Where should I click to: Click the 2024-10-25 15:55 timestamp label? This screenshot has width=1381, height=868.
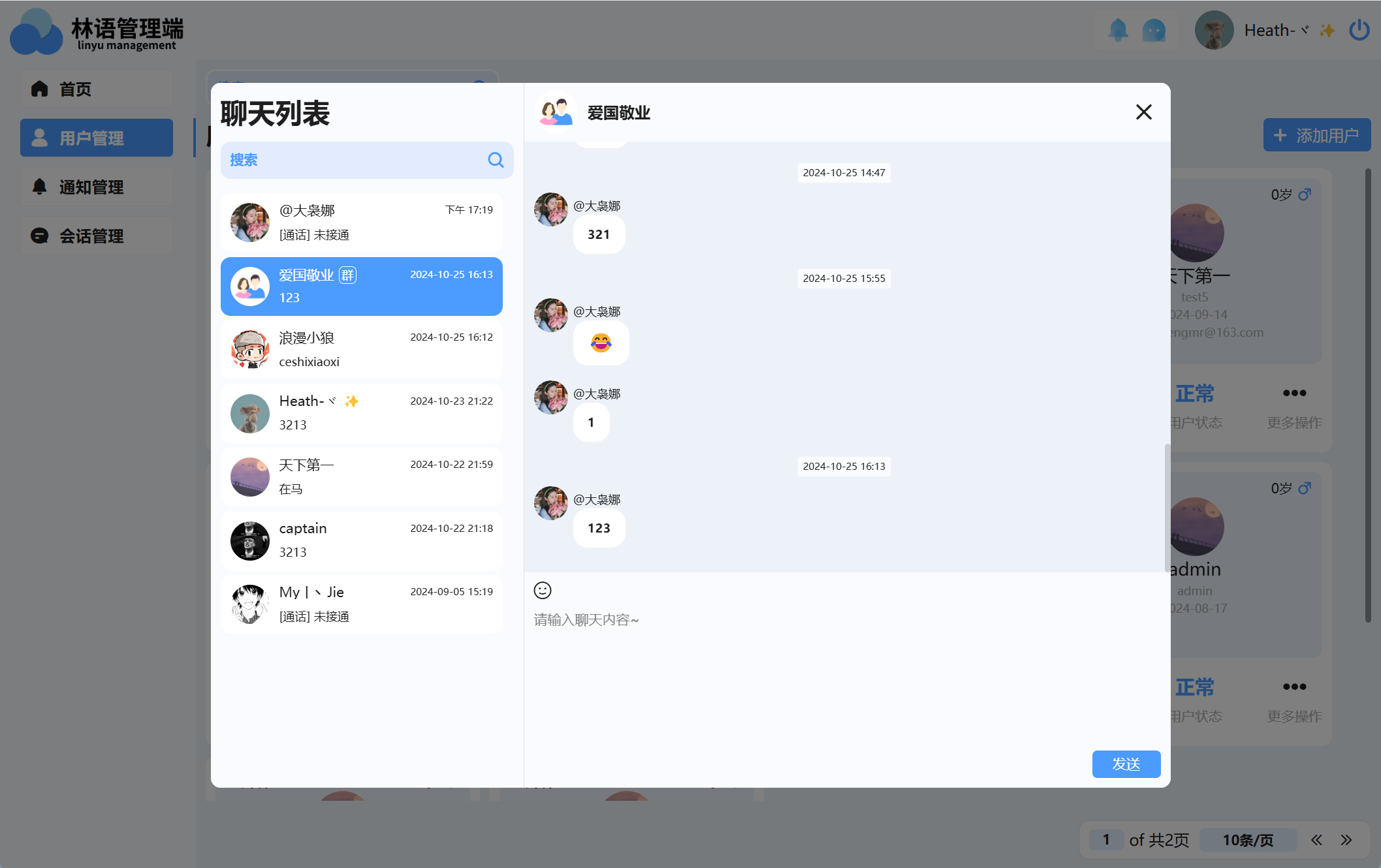click(x=844, y=278)
